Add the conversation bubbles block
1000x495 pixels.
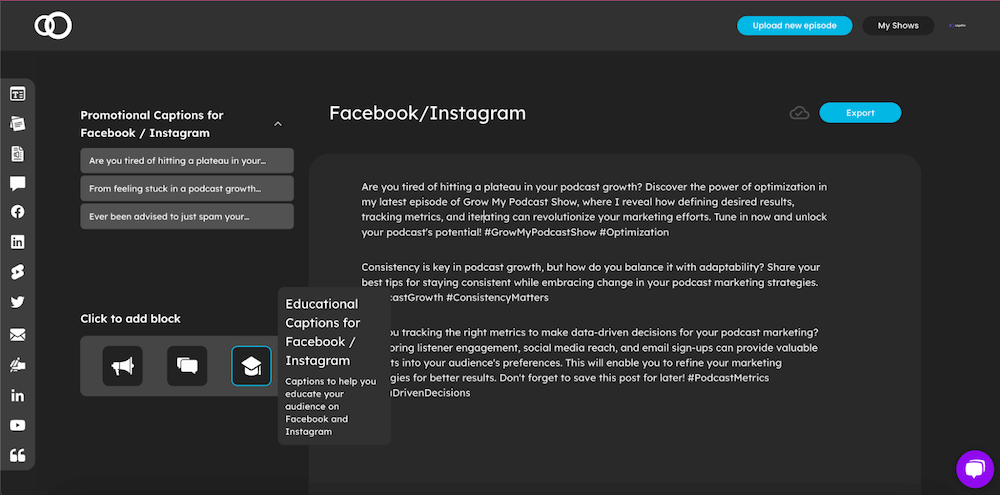[187, 366]
